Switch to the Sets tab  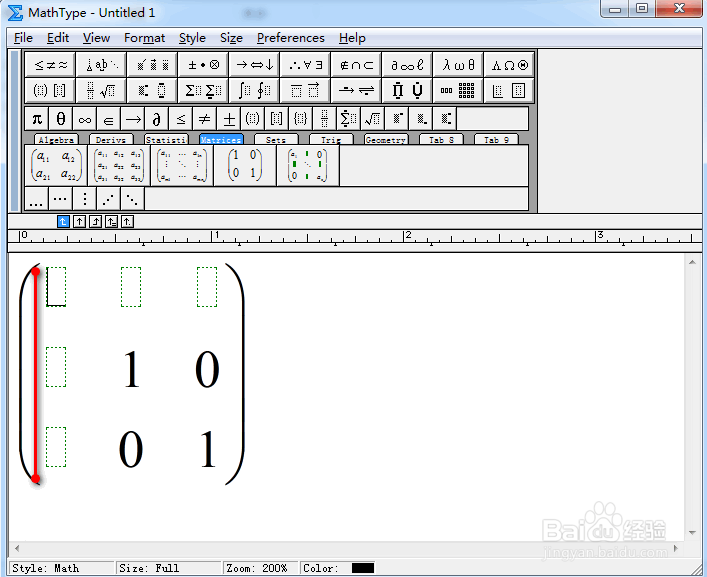pyautogui.click(x=276, y=140)
